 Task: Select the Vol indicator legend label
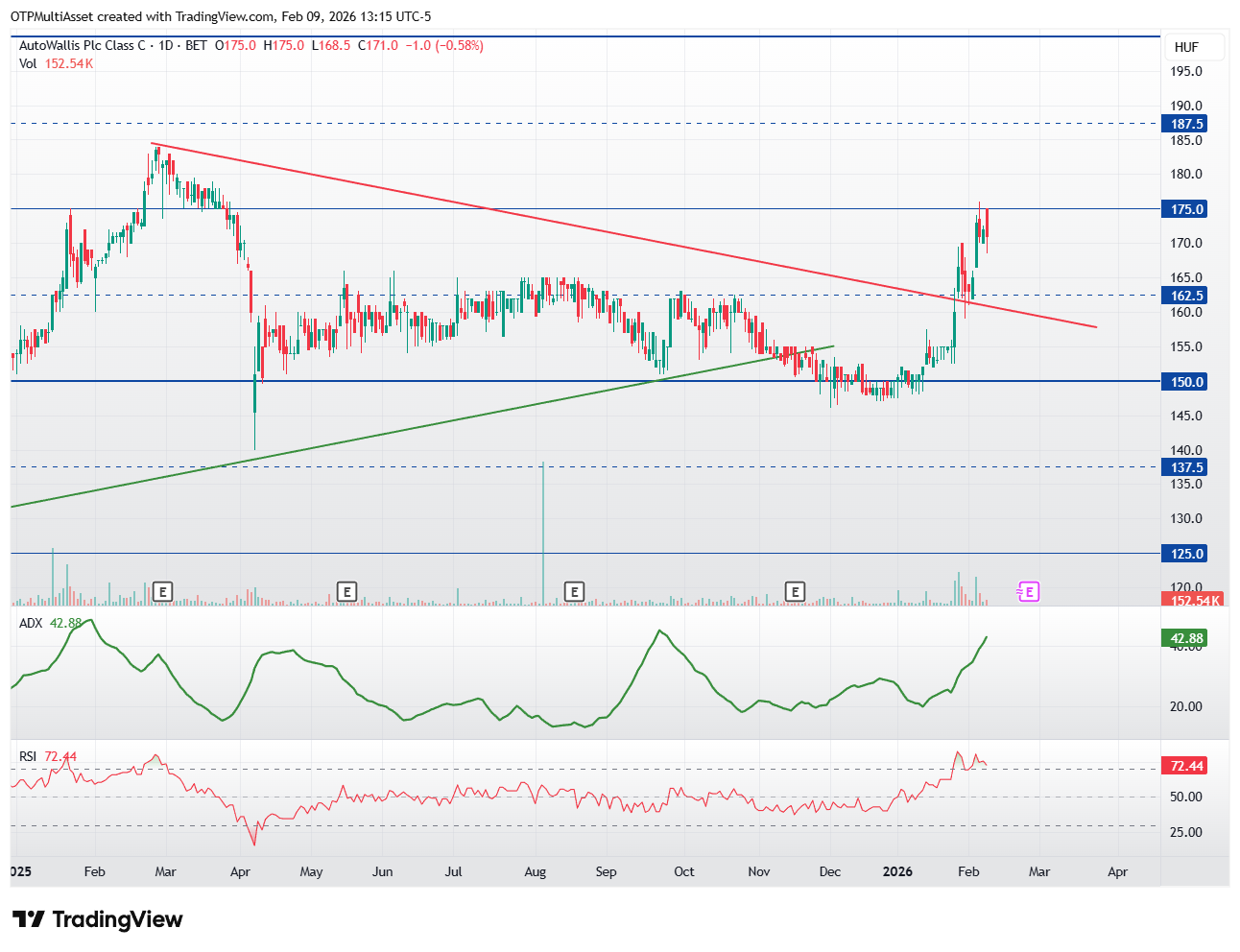[28, 63]
